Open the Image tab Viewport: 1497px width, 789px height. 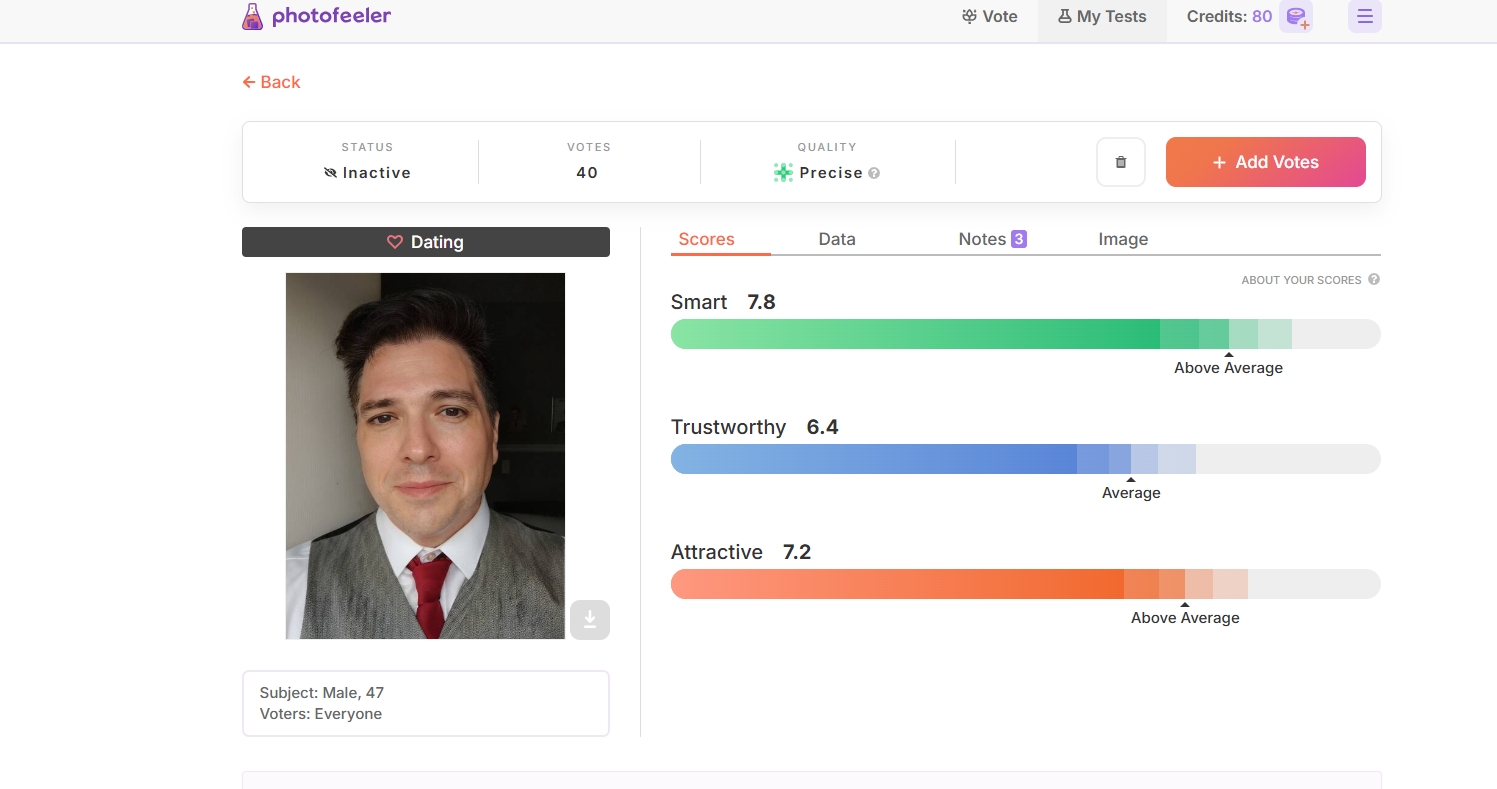click(x=1123, y=239)
